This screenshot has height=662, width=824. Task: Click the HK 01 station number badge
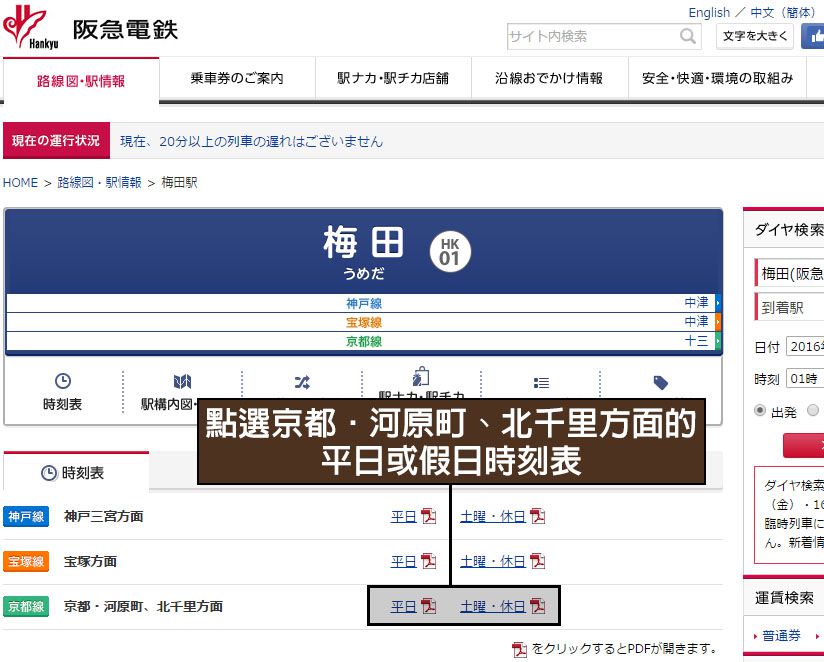click(450, 252)
